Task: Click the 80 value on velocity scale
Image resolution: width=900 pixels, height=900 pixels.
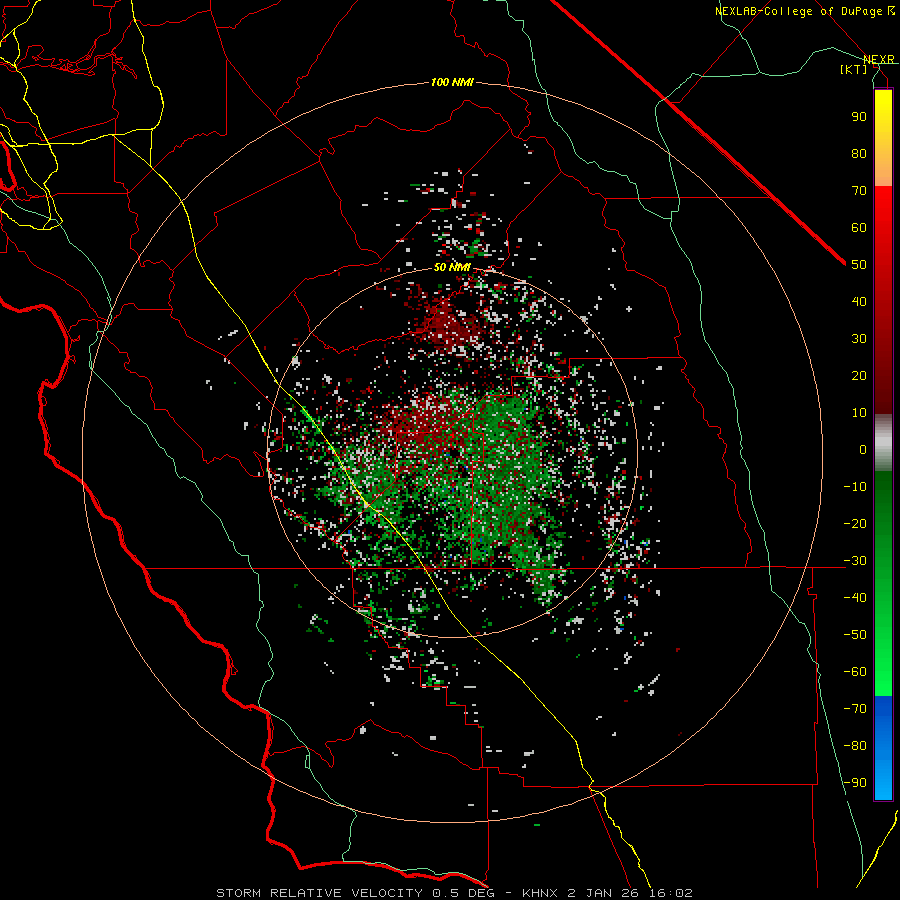Action: click(859, 154)
